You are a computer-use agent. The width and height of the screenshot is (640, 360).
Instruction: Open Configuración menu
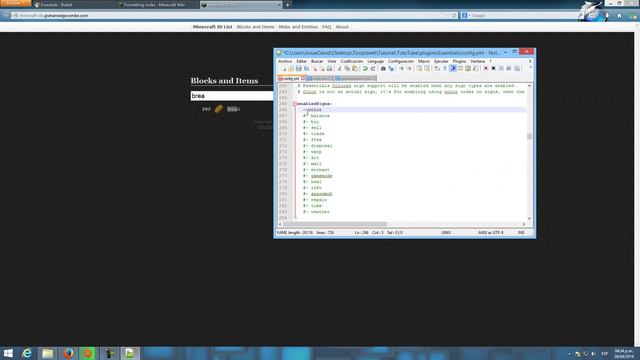coord(401,61)
